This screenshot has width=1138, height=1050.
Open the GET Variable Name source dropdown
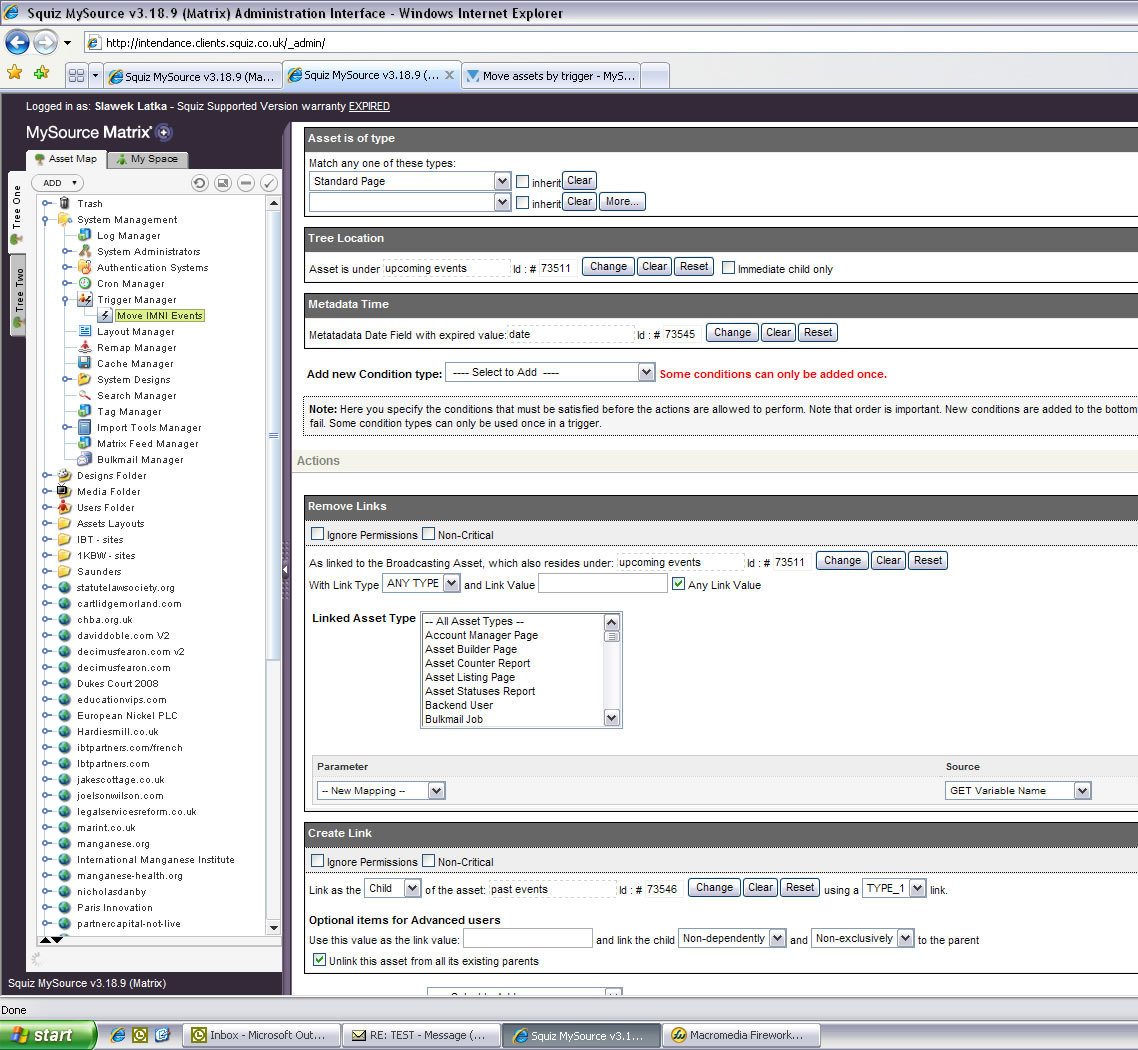coord(1018,790)
